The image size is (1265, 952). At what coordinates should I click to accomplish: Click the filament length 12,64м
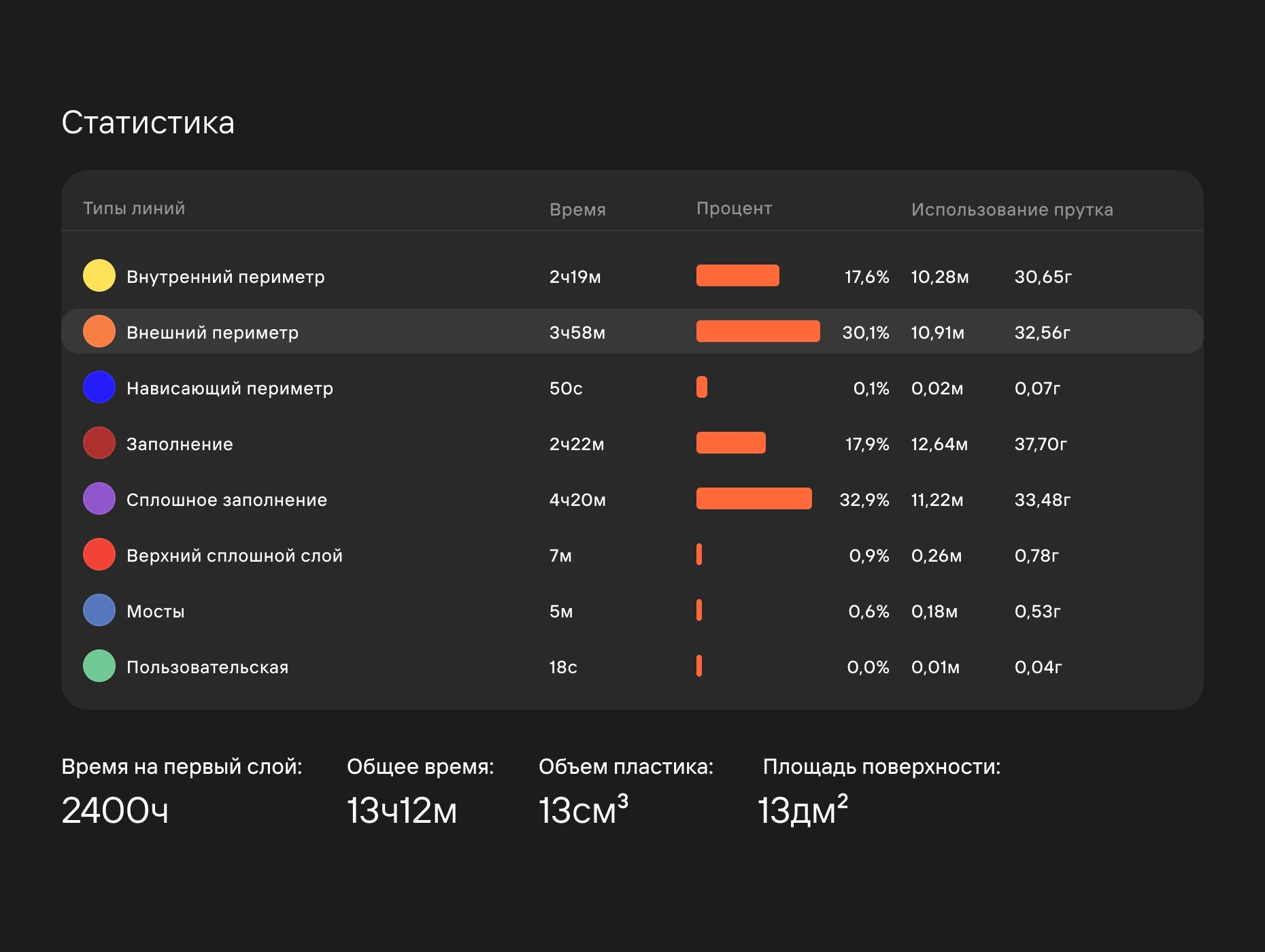coord(939,444)
